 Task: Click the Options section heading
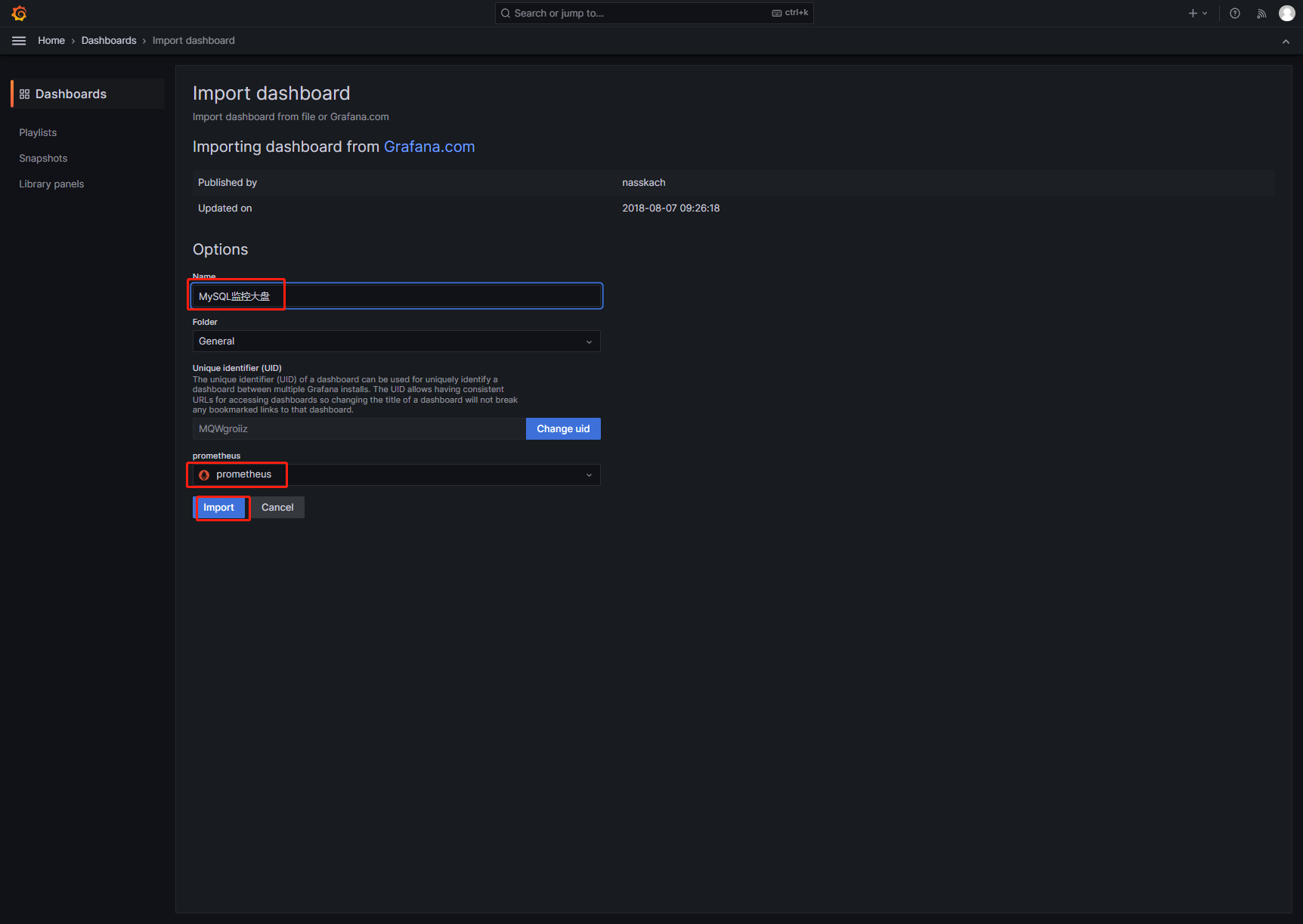tap(221, 249)
